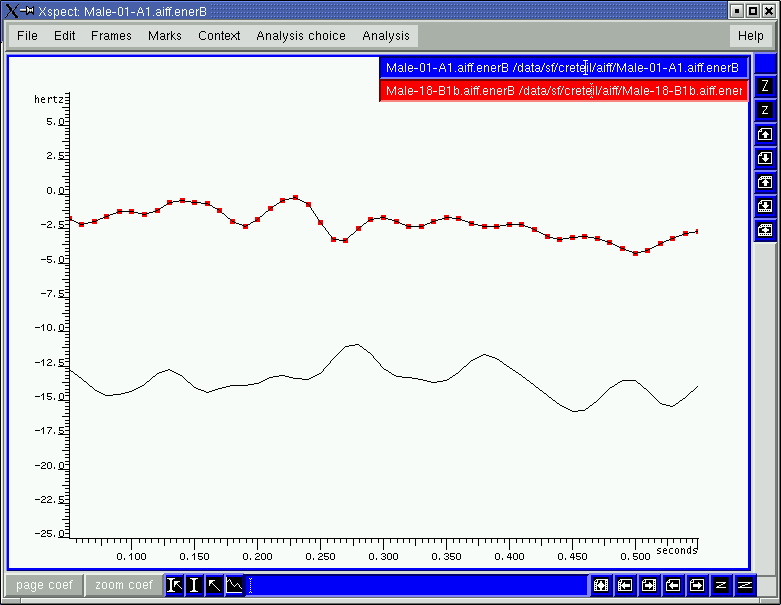
Task: Open the Marks menu
Action: pyautogui.click(x=165, y=36)
